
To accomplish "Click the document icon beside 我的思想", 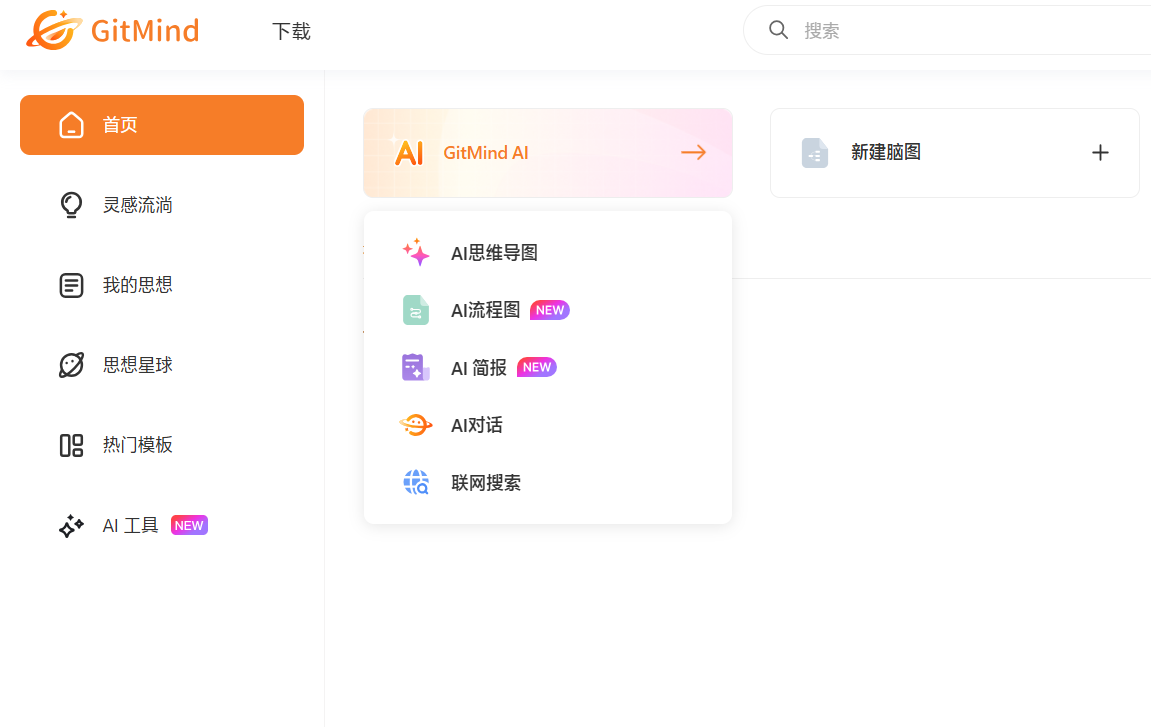I will pyautogui.click(x=71, y=285).
